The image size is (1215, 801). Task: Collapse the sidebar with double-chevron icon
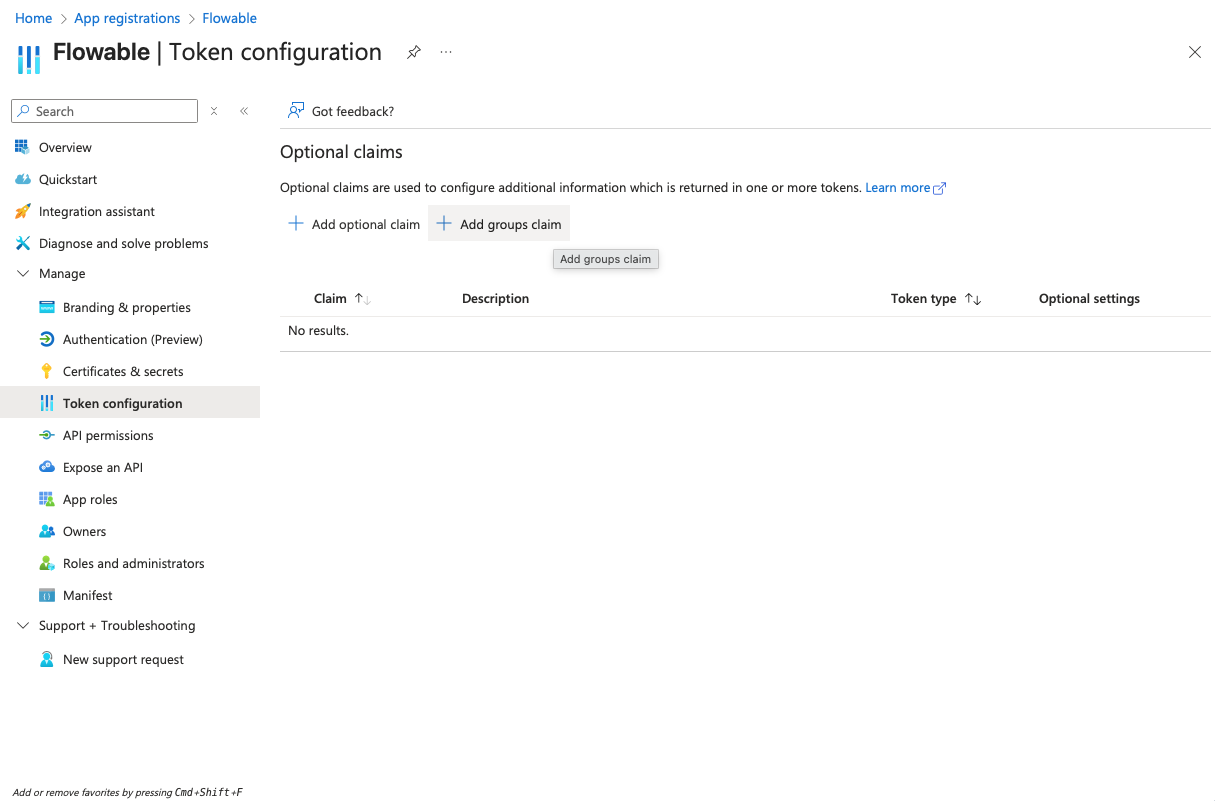coord(244,111)
